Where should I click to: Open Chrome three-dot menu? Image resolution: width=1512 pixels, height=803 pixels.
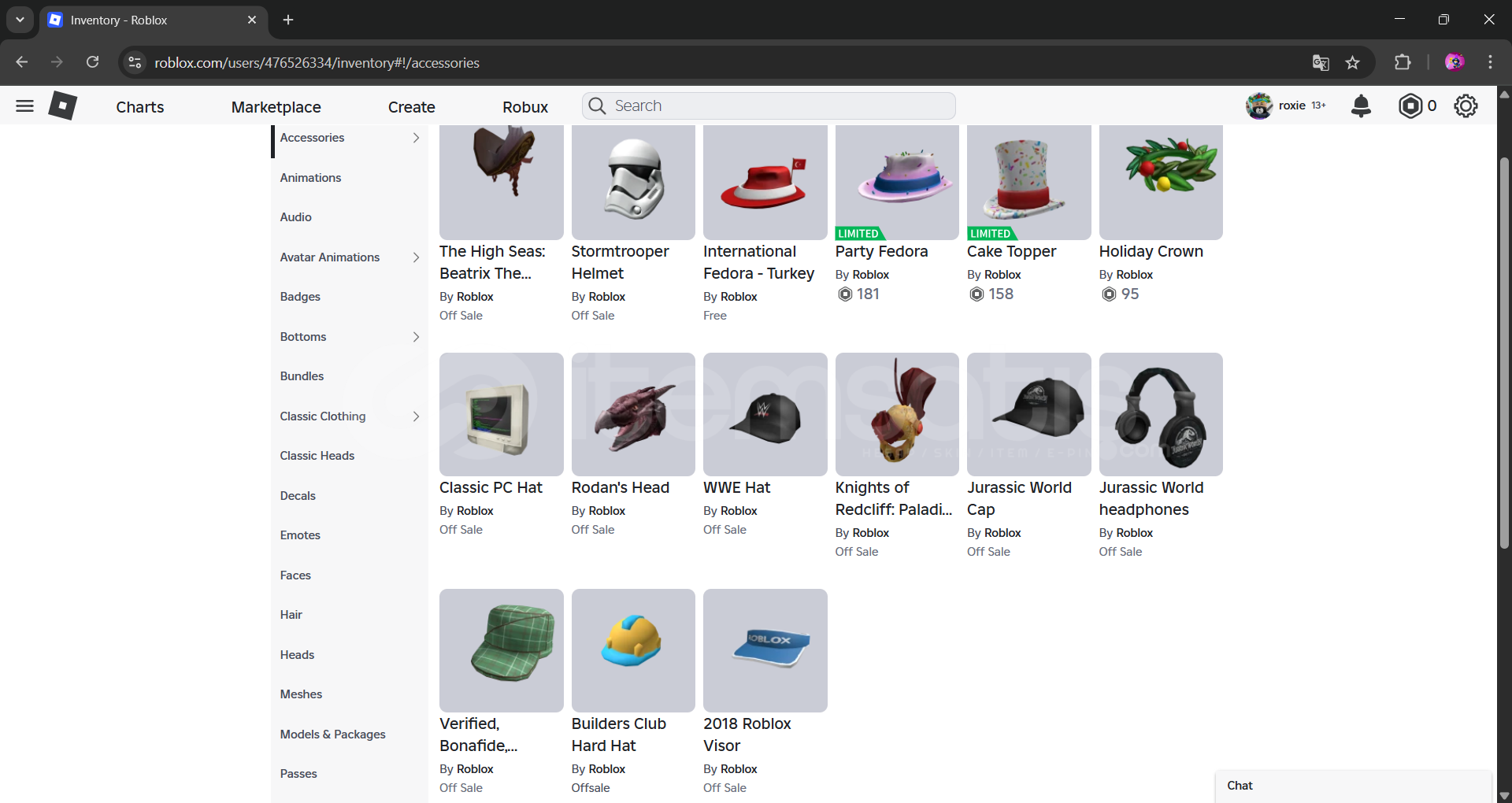pyautogui.click(x=1490, y=62)
